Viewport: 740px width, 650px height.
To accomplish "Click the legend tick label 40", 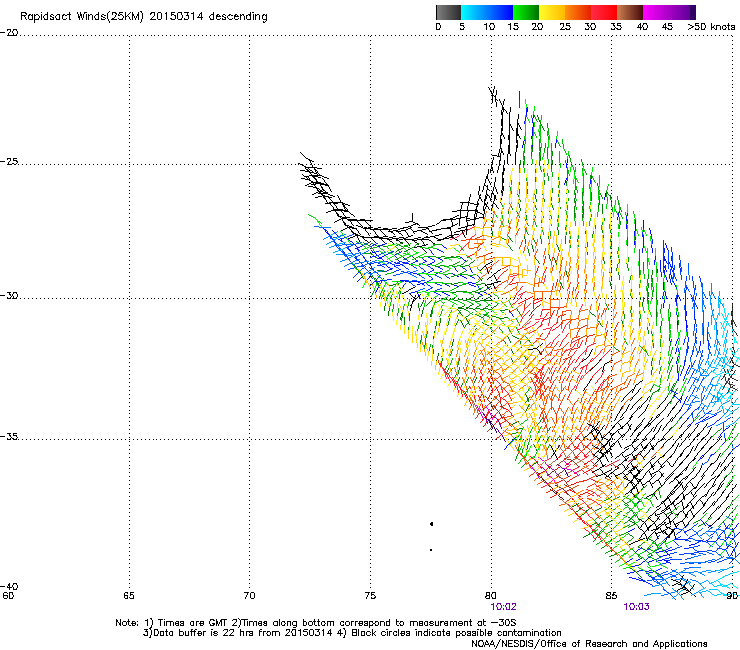I will coord(642,27).
